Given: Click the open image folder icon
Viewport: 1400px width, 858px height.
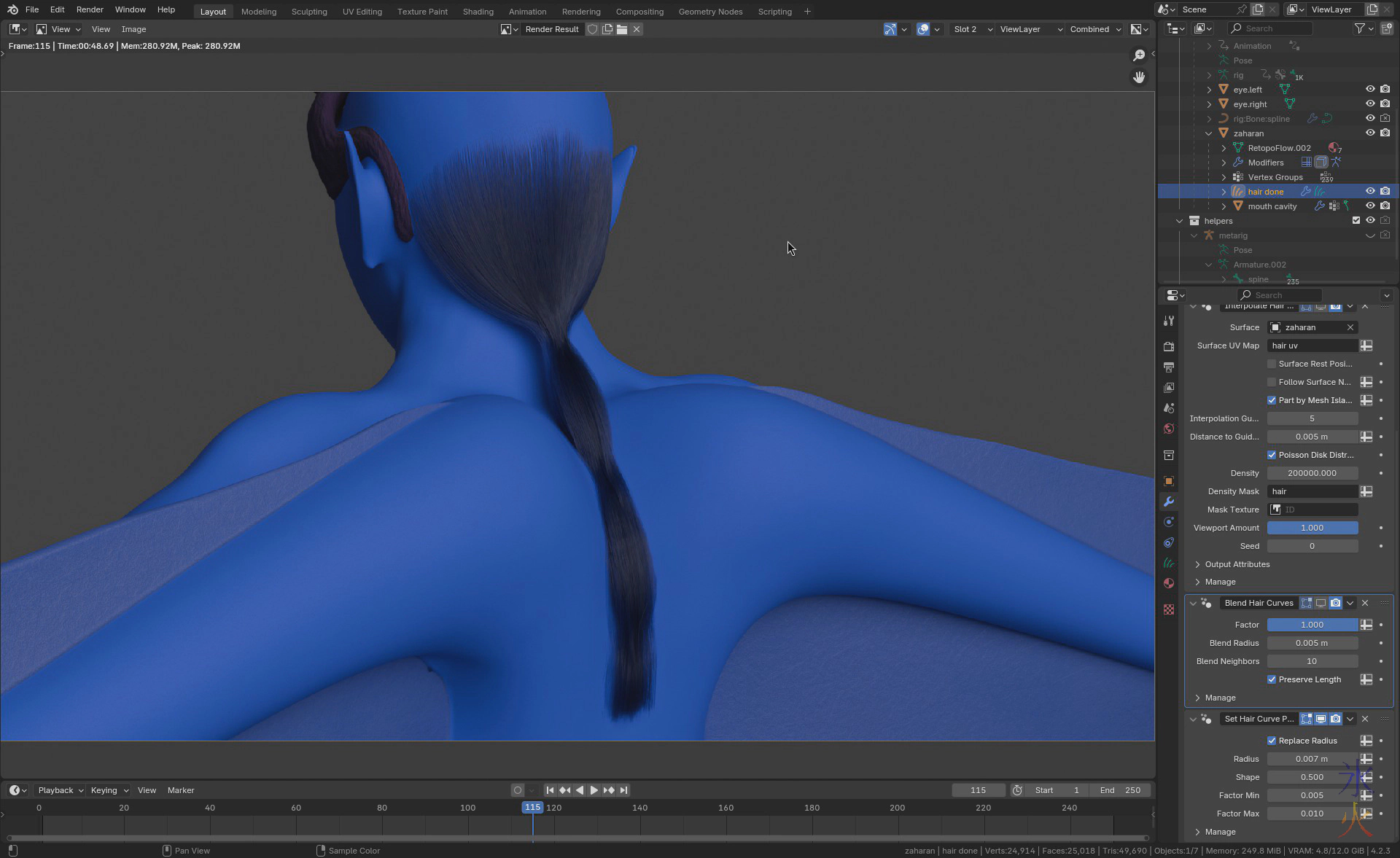Looking at the screenshot, I should (622, 29).
